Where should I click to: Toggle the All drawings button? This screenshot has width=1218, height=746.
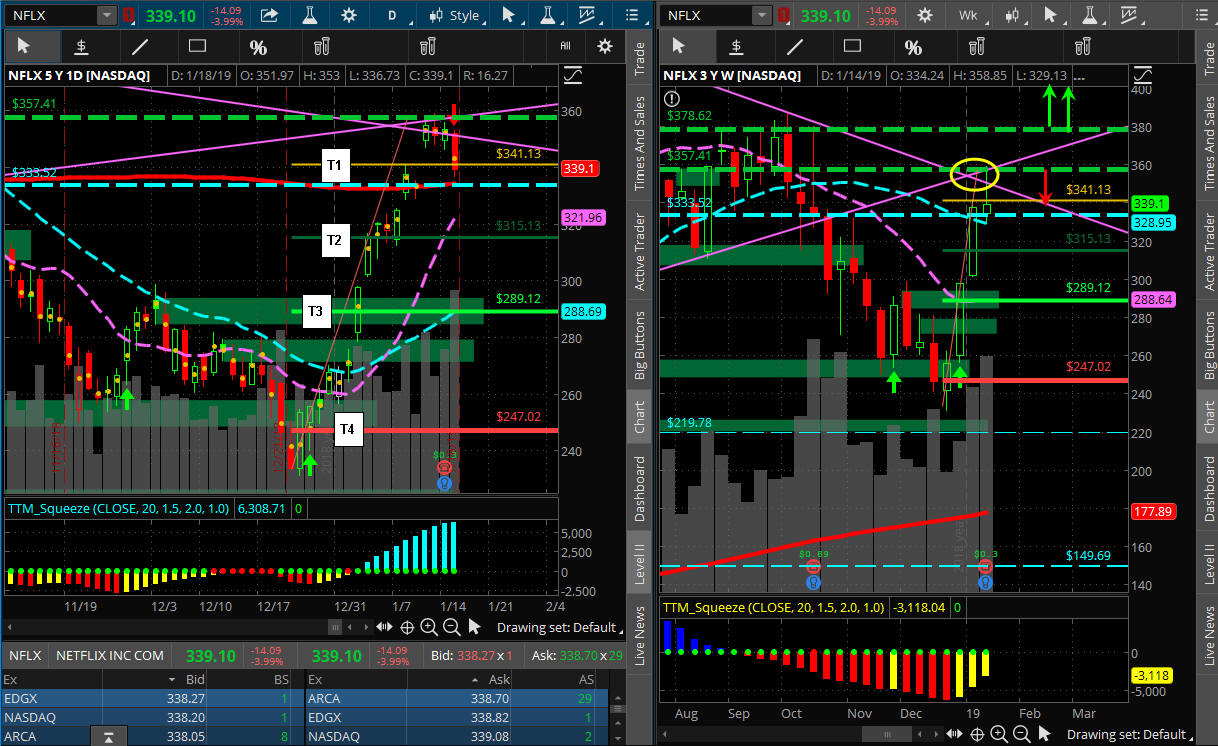tap(566, 46)
